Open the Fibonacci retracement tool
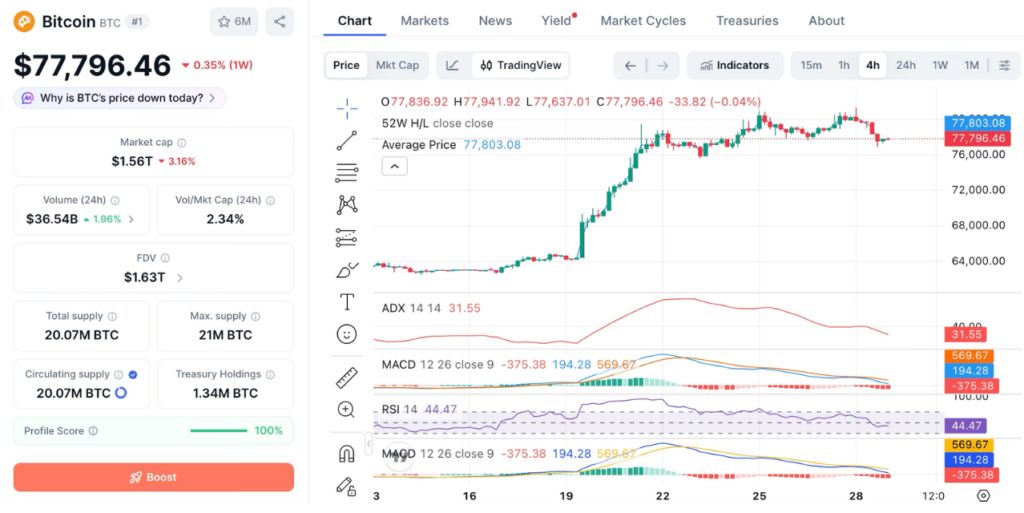Viewport: 1024px width, 513px height. click(x=347, y=172)
